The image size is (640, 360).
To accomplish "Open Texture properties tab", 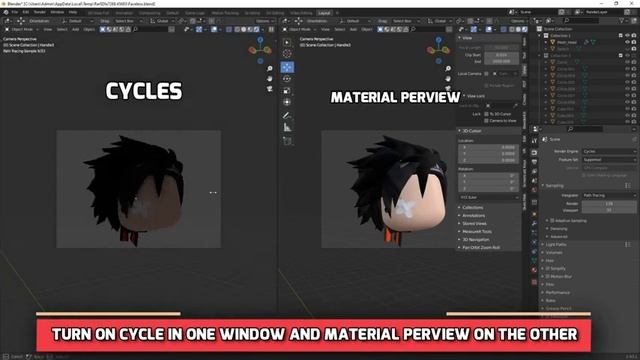I will coord(534,282).
